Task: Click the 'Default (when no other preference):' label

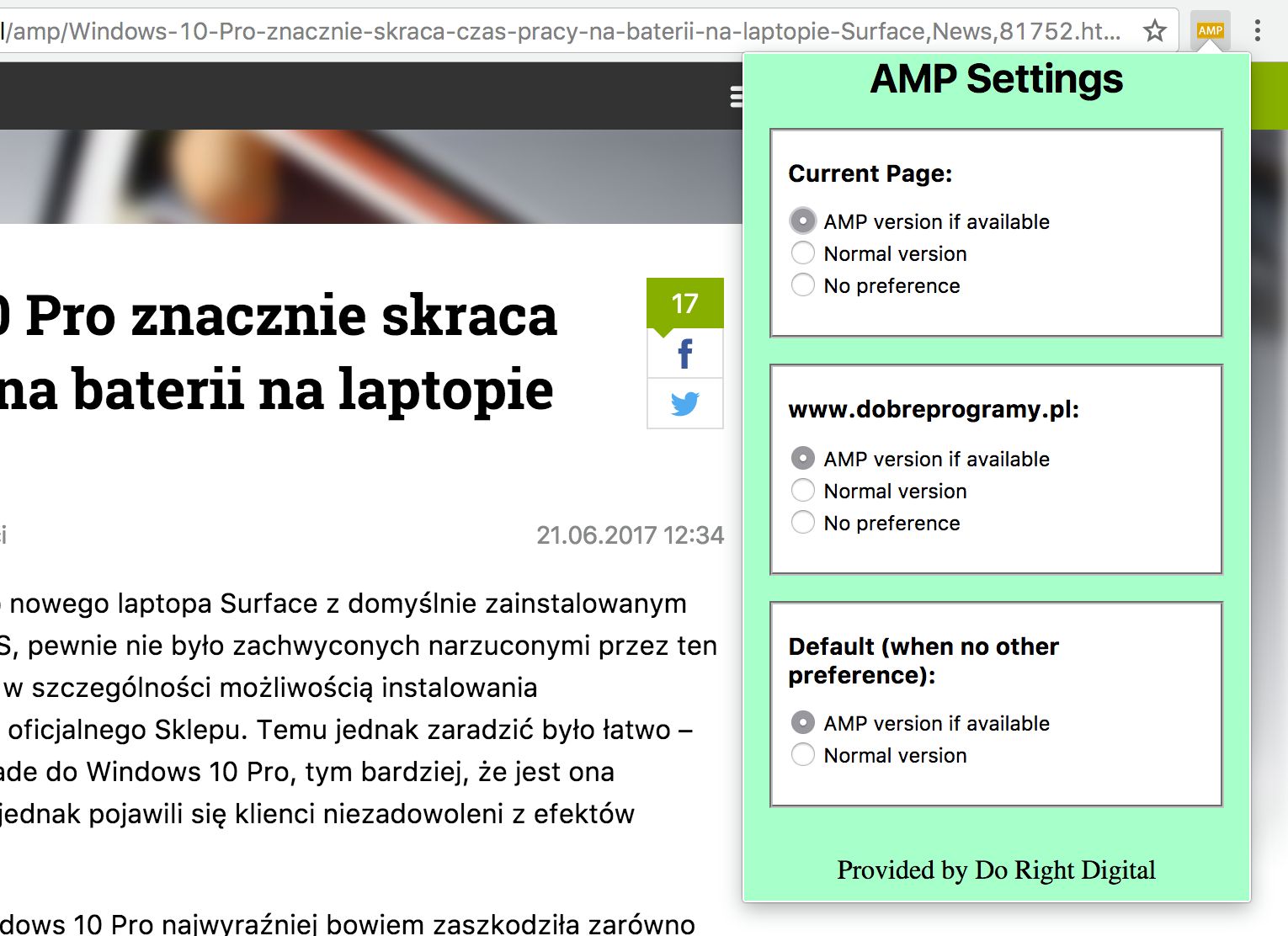Action: point(923,661)
